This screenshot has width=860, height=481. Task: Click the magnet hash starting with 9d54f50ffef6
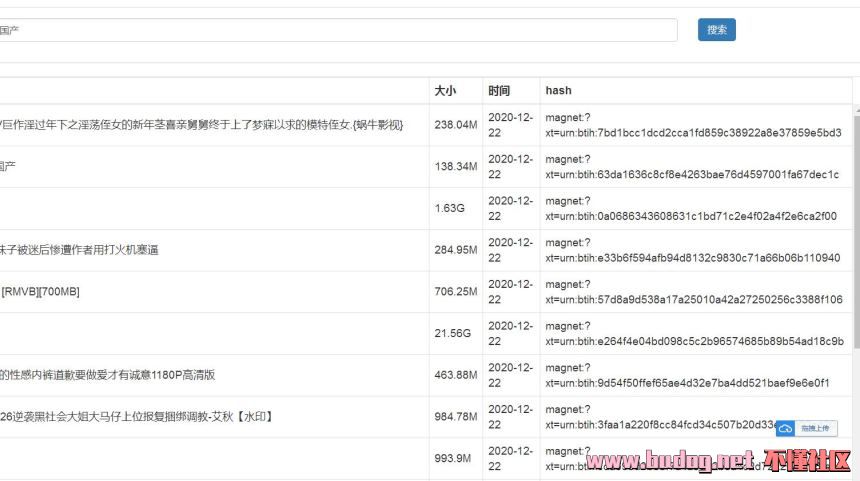click(x=687, y=375)
